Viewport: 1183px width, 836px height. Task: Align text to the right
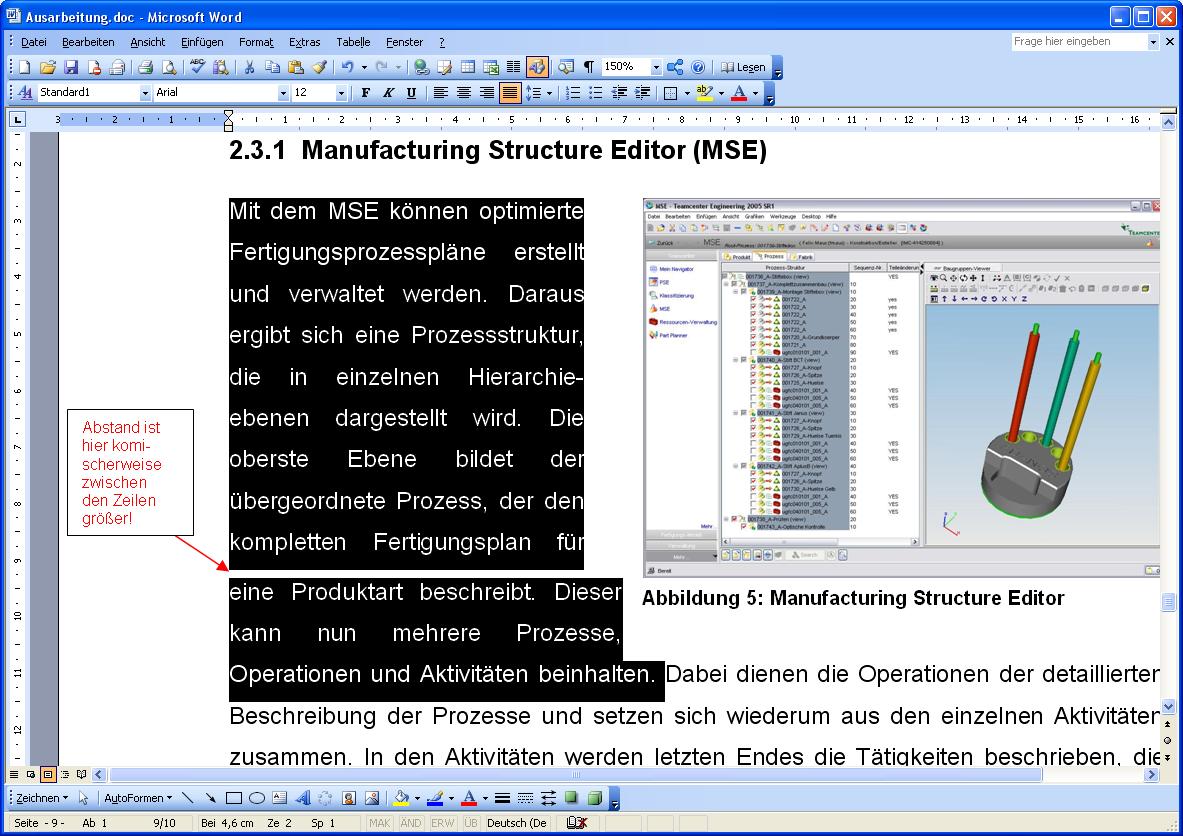pos(487,93)
